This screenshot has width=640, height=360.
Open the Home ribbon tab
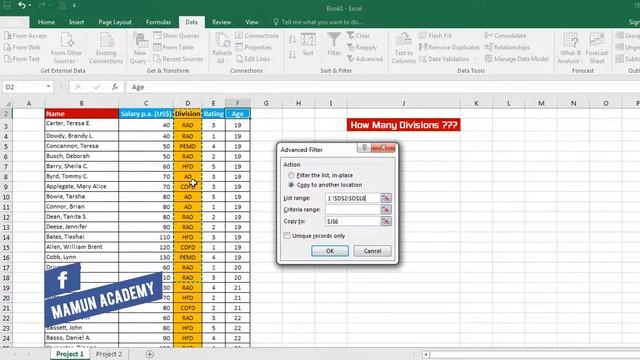pyautogui.click(x=46, y=22)
